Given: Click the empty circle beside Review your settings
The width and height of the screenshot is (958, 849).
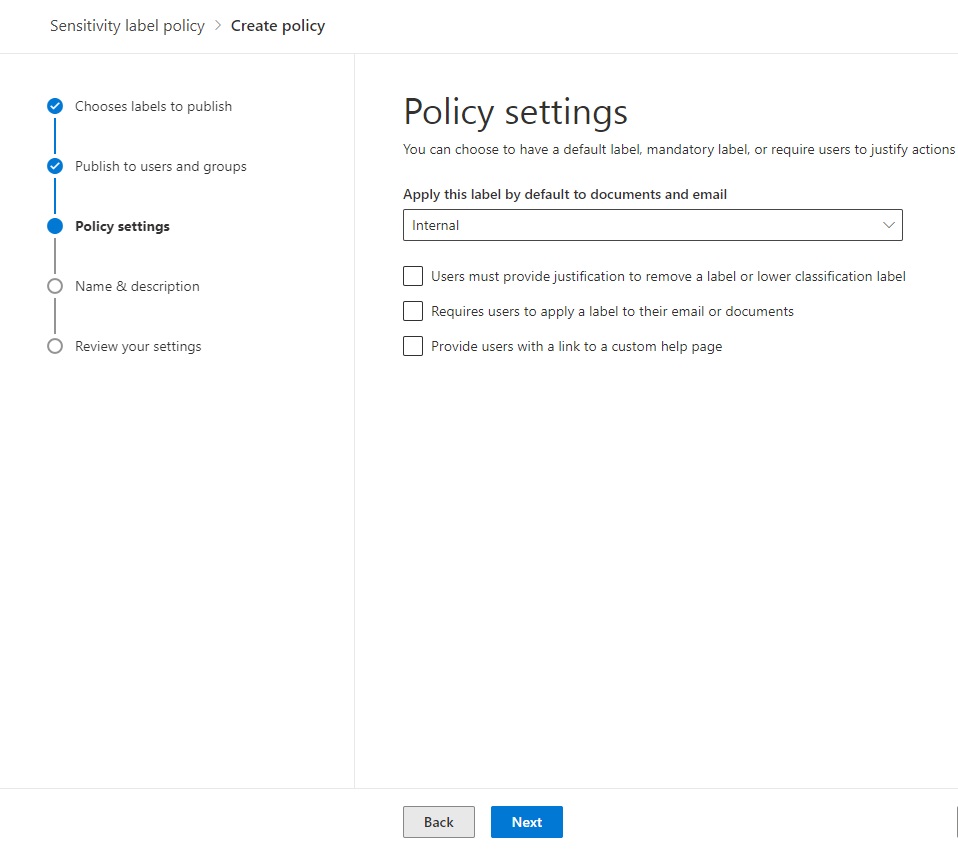Looking at the screenshot, I should click(54, 346).
